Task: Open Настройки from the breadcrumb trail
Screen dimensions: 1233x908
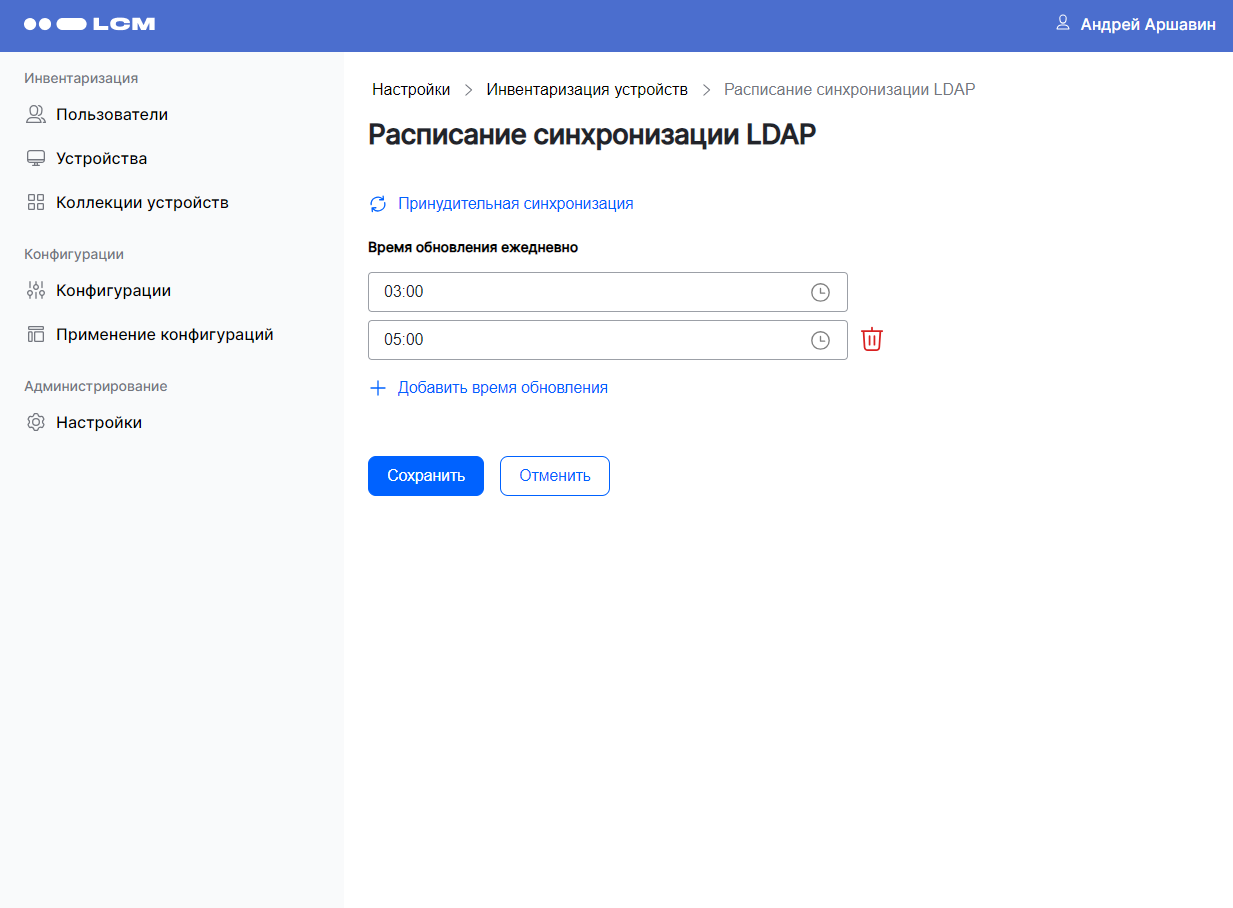Action: point(411,89)
